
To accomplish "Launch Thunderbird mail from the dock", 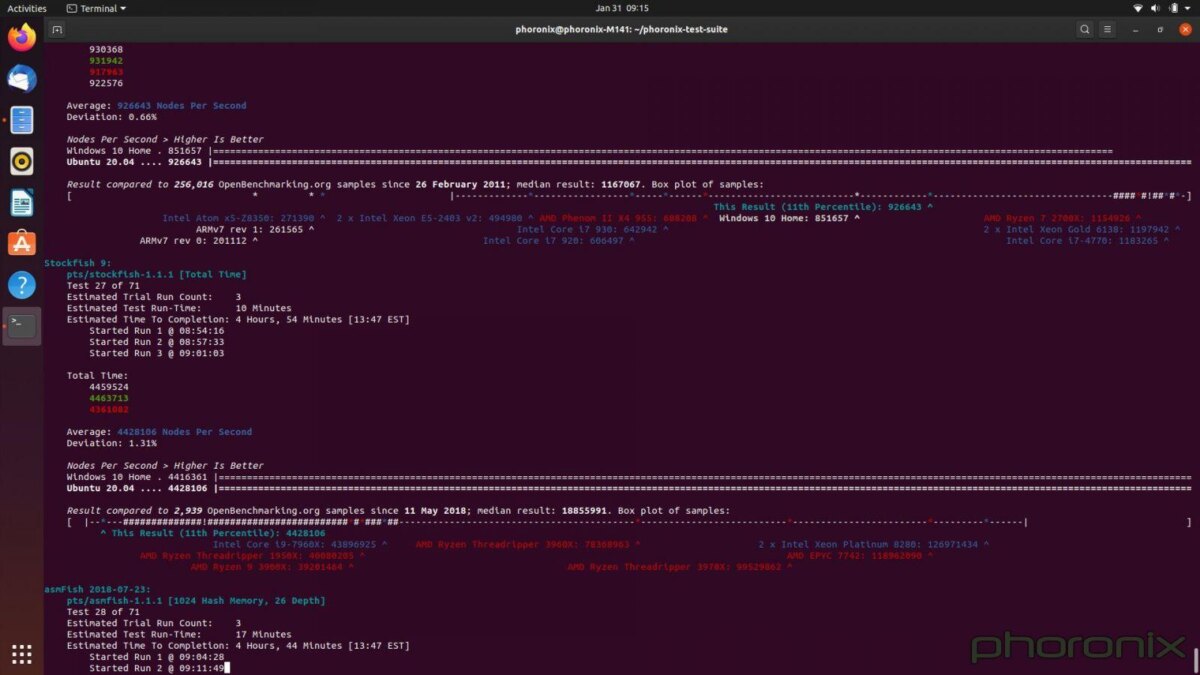I will pos(21,79).
